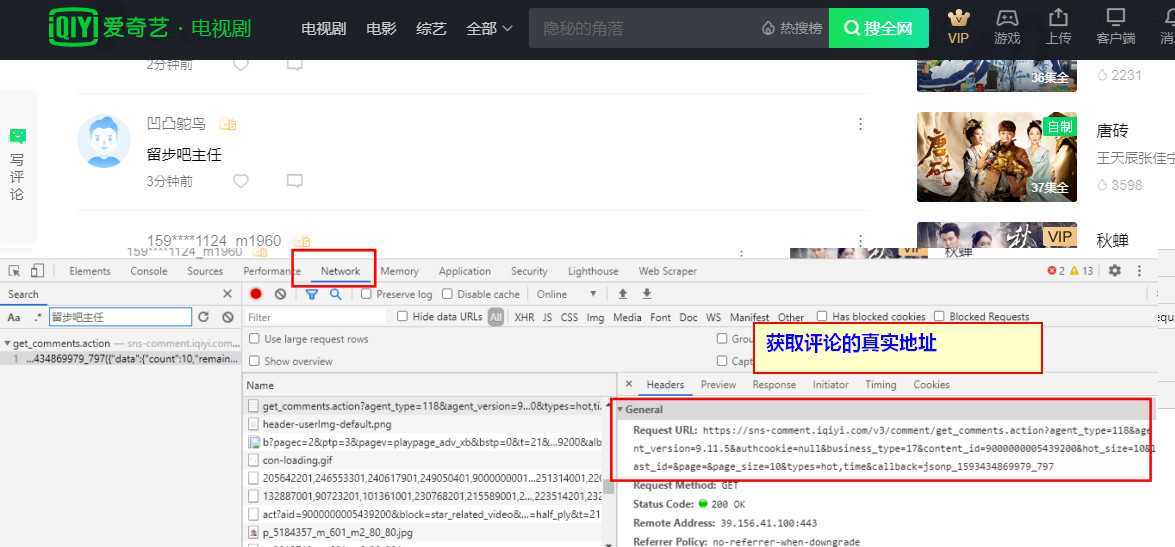
Task: Enable Preserve log checkbox
Action: (366, 294)
